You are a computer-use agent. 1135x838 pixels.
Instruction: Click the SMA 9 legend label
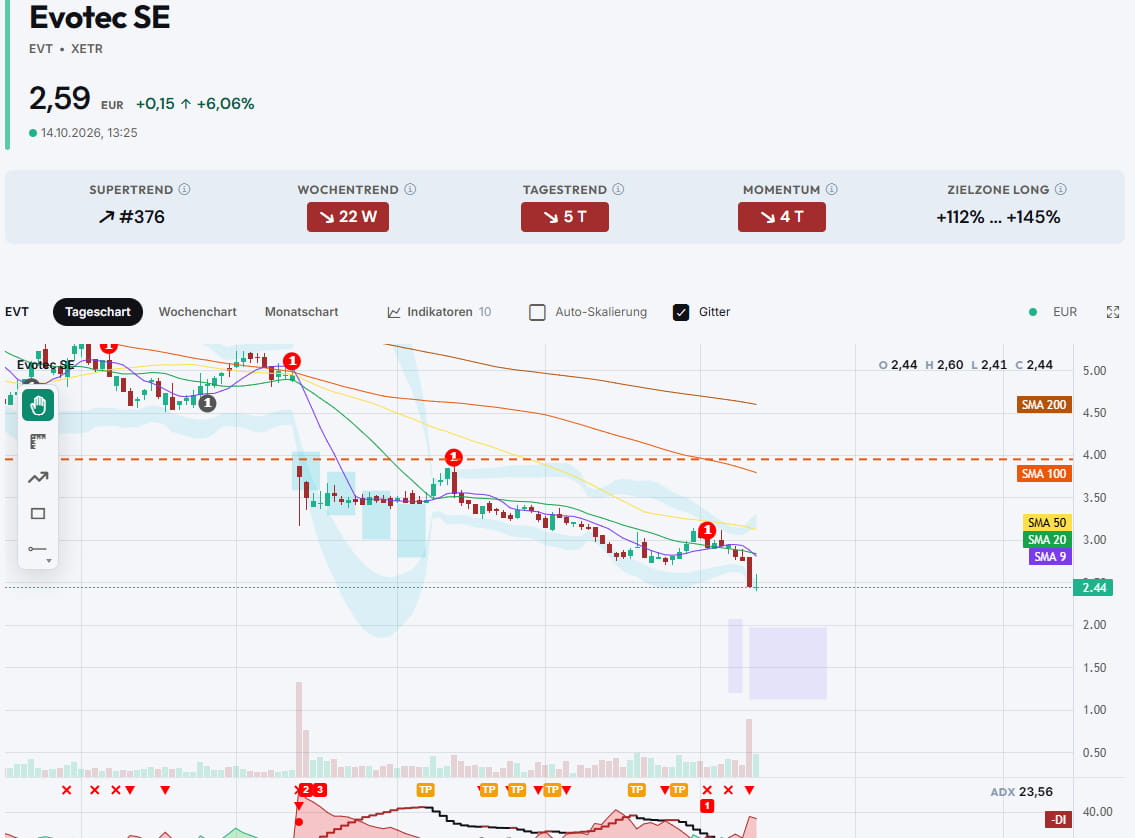point(1050,556)
